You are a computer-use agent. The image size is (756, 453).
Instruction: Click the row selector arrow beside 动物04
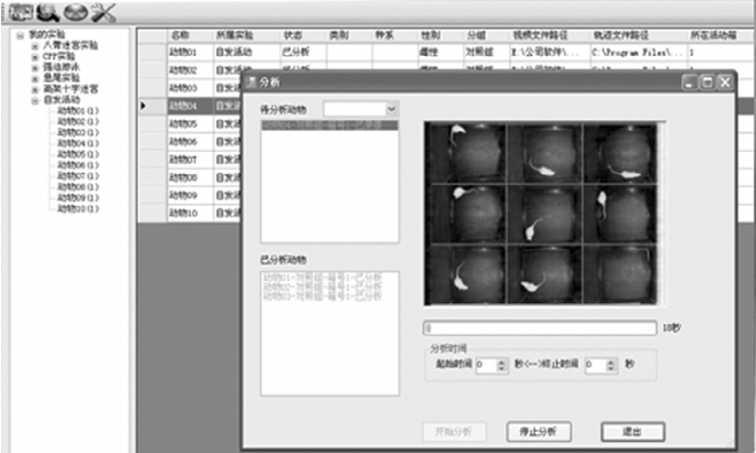tap(143, 106)
